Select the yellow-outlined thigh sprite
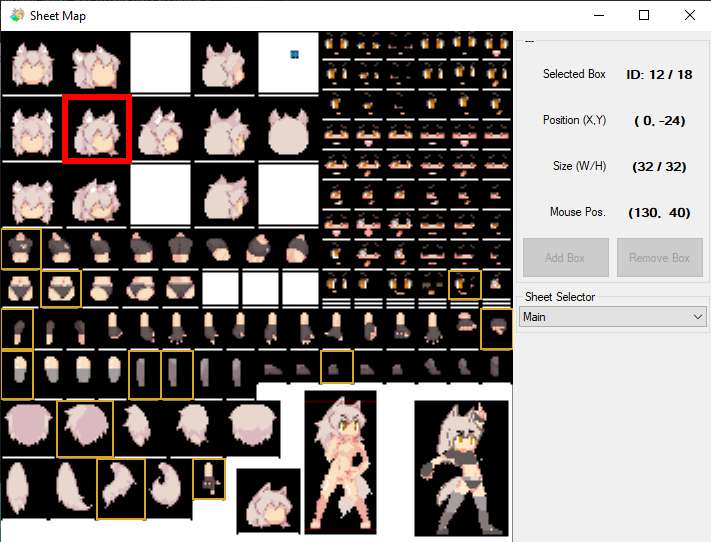This screenshot has height=542, width=711. point(17,375)
